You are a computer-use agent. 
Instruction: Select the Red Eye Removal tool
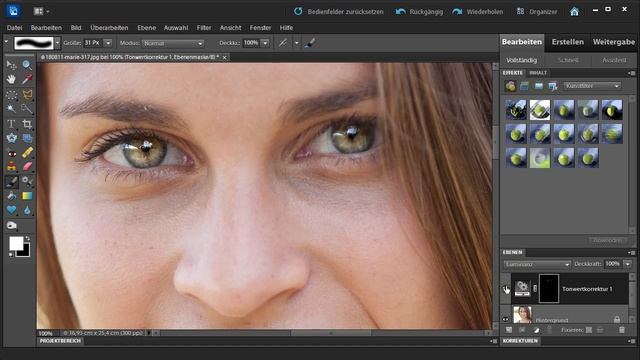tap(11, 153)
